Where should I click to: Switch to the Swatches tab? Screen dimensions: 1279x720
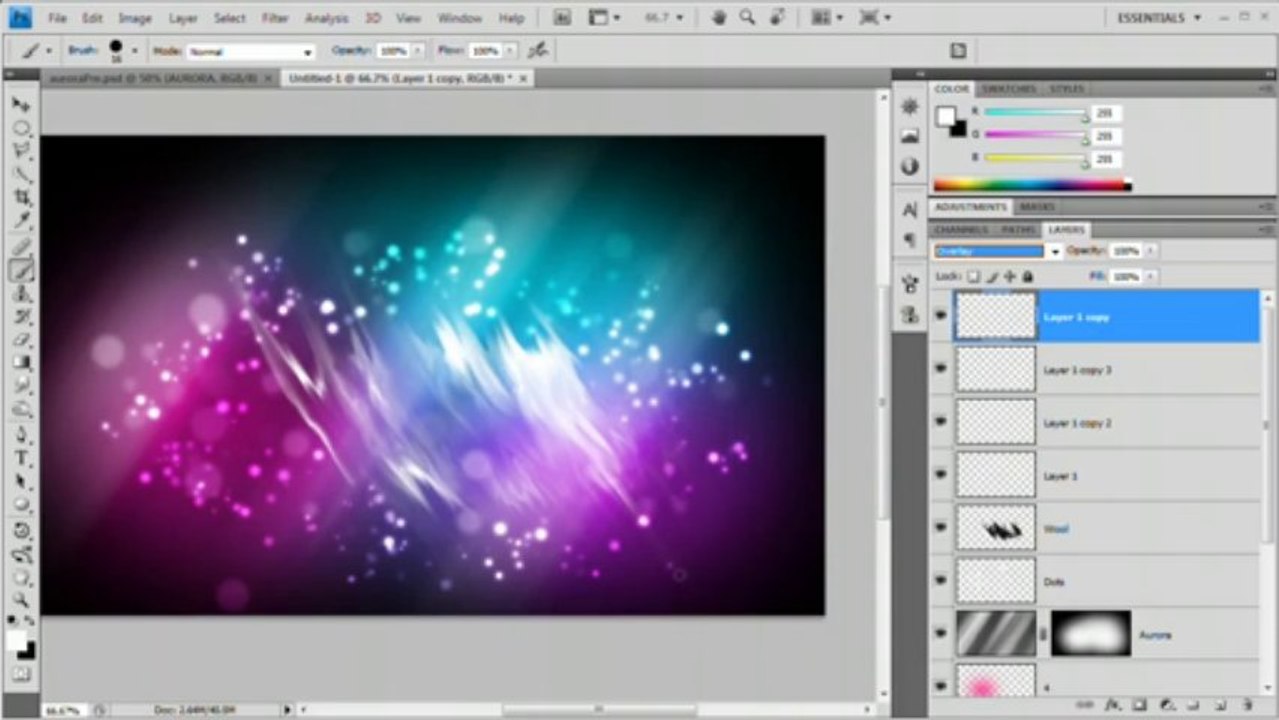(1009, 89)
